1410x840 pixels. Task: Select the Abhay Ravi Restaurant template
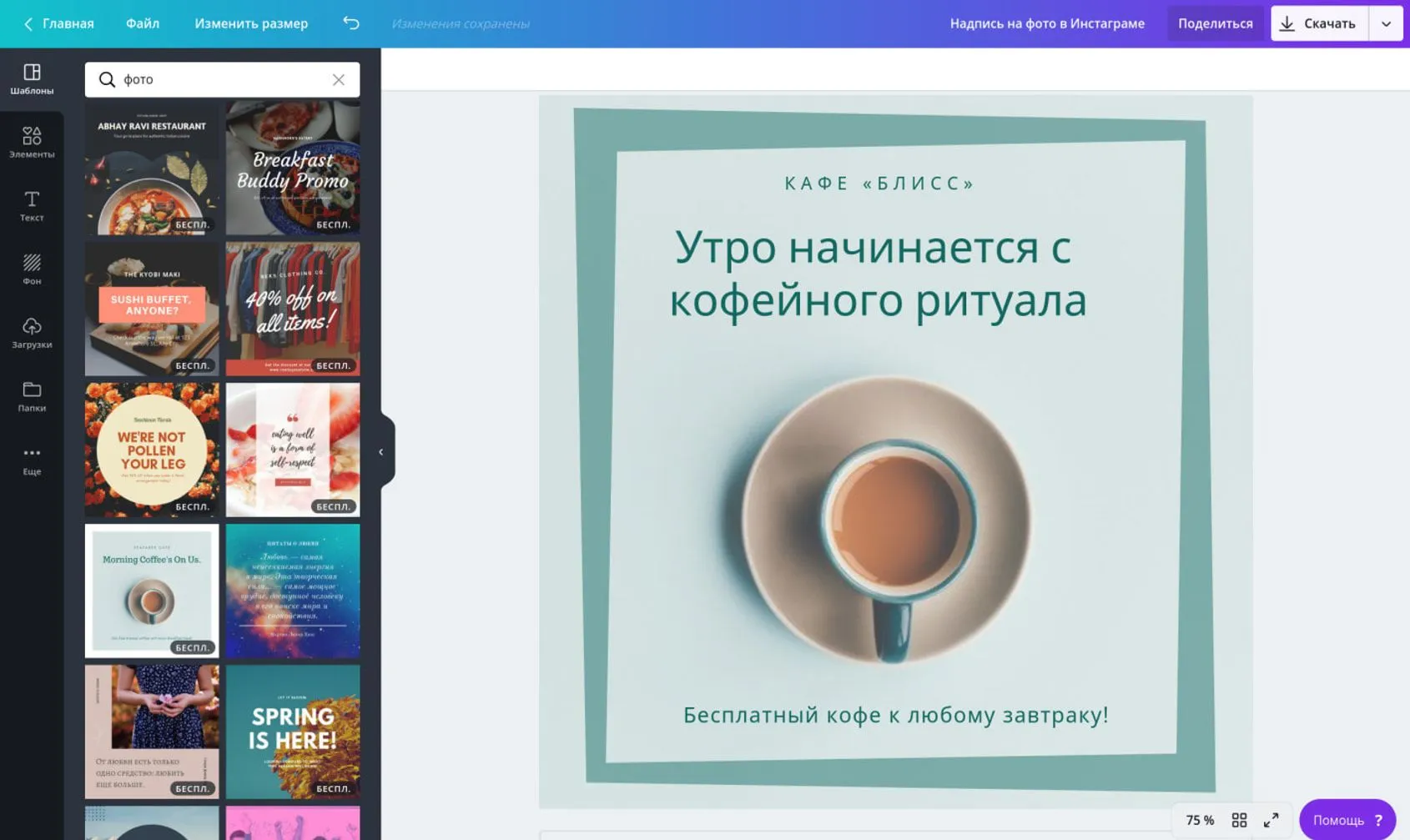point(152,168)
